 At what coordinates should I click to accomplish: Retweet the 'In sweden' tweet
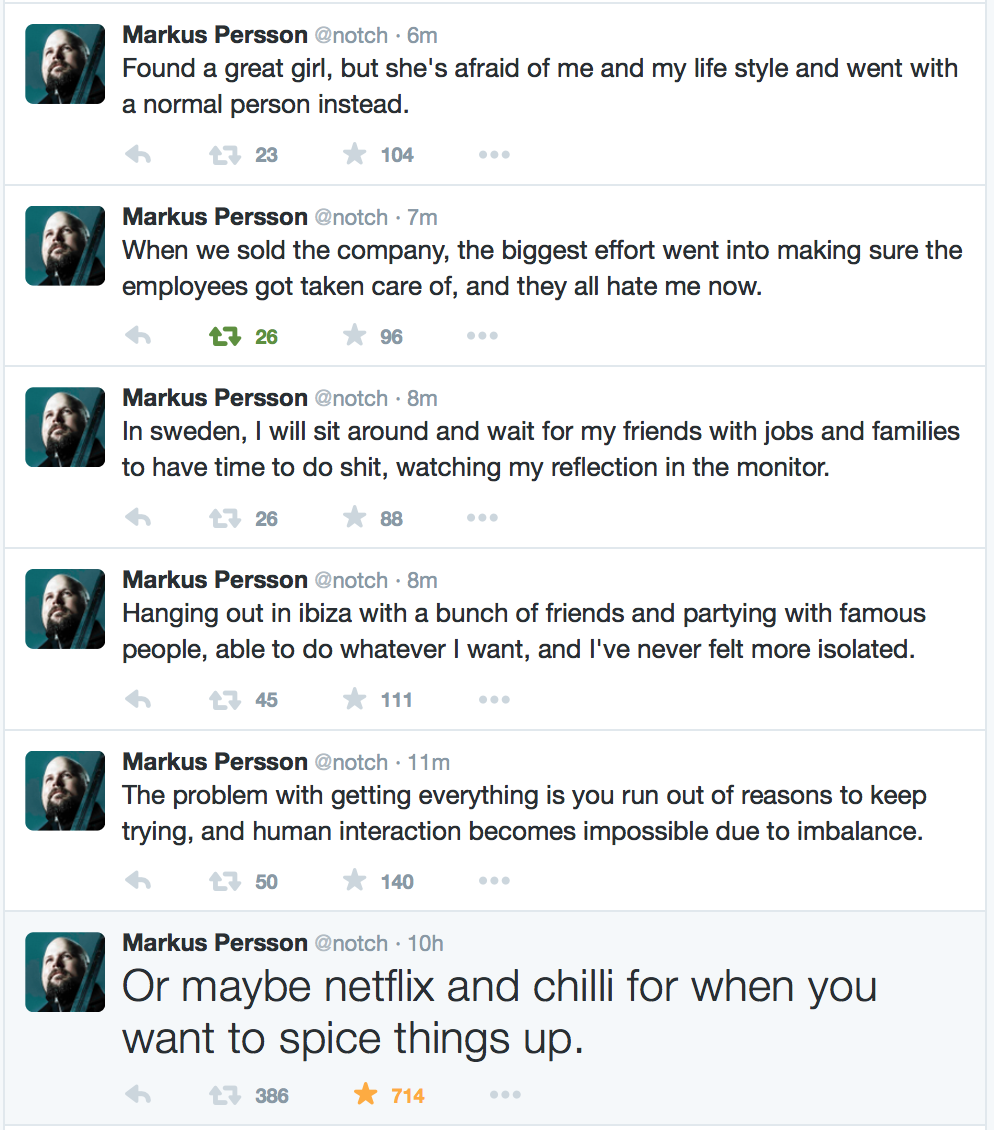[225, 518]
